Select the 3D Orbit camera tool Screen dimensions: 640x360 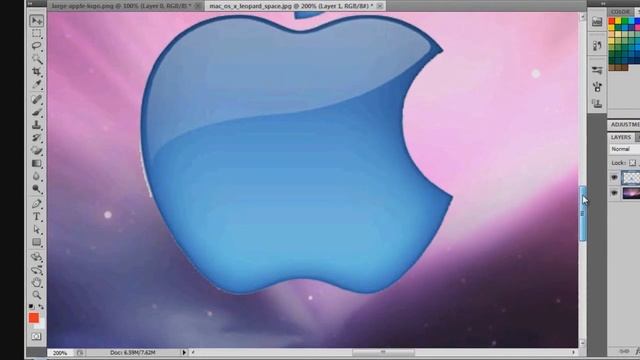point(36,269)
